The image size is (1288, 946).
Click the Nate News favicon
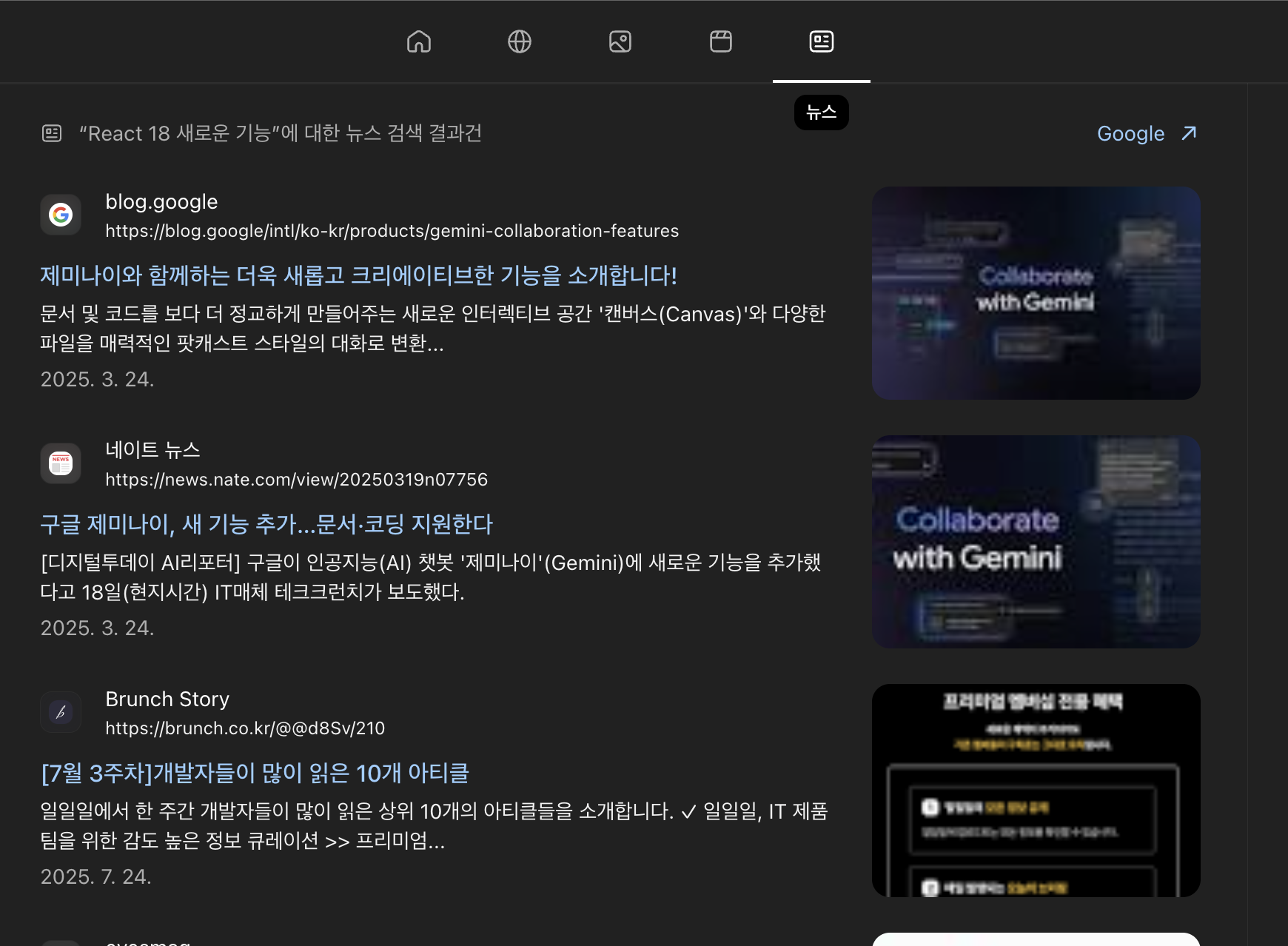(x=61, y=463)
